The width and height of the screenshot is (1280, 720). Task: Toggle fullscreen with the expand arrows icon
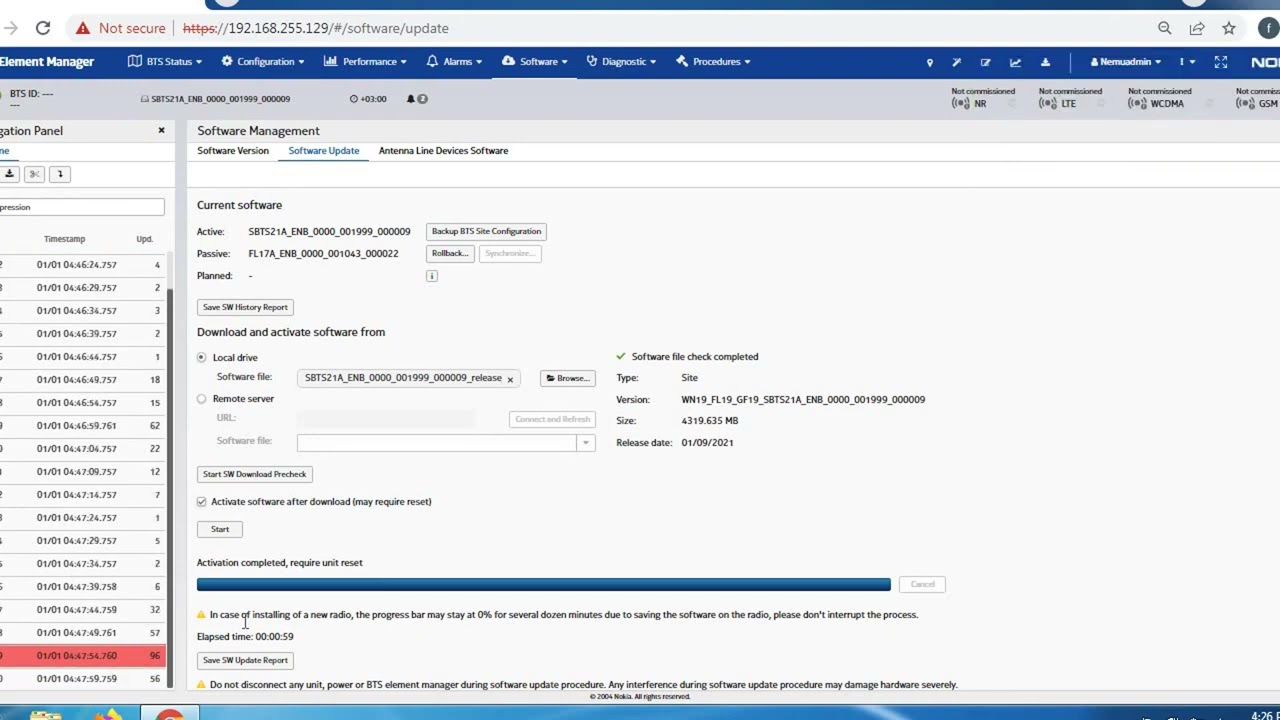coord(1221,62)
